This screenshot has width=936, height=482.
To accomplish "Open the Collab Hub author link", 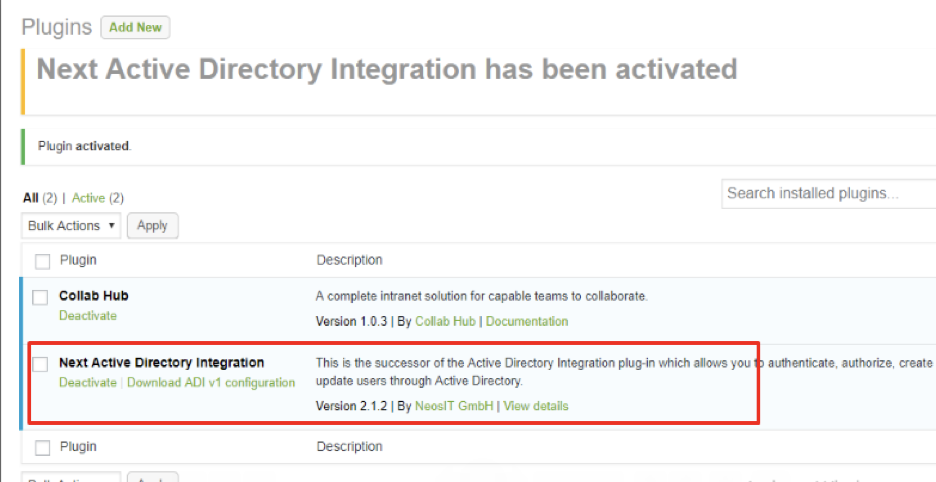I will [445, 321].
